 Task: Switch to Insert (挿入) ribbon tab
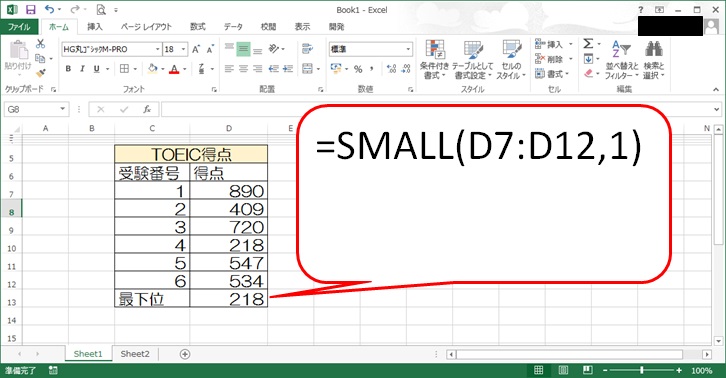(x=95, y=27)
